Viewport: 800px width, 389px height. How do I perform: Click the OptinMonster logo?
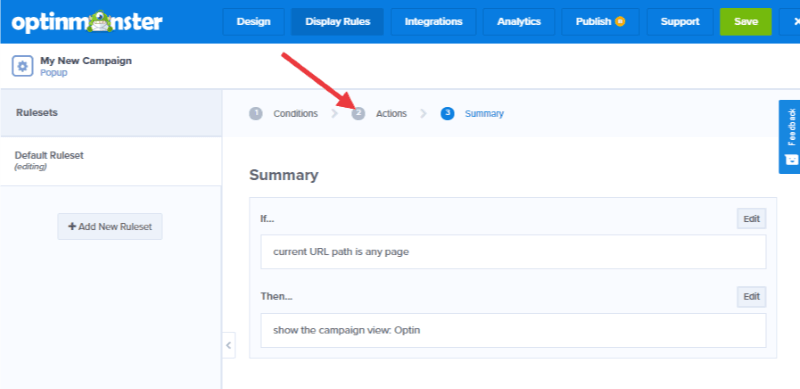[87, 22]
